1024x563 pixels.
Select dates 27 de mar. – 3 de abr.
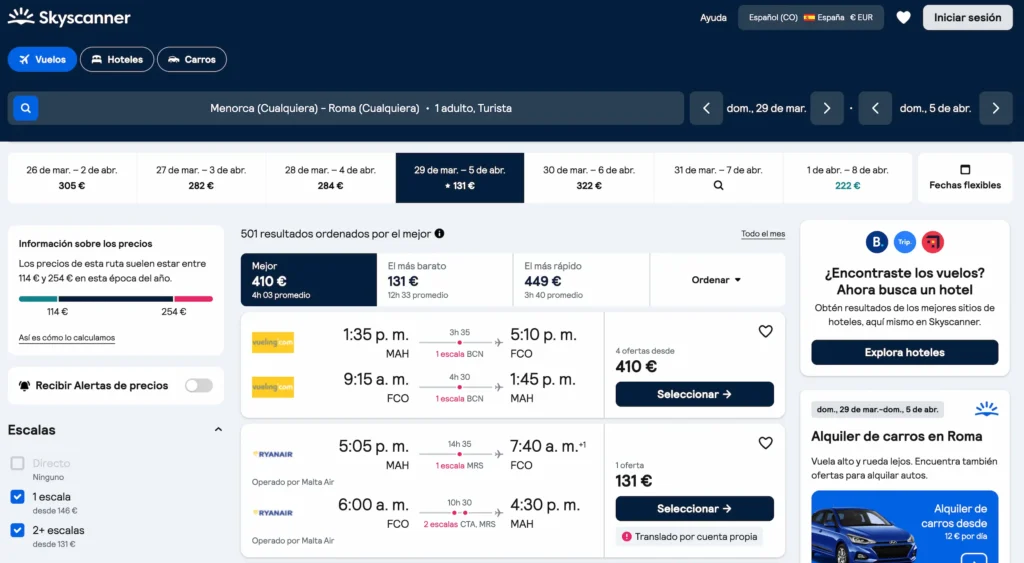tap(201, 178)
